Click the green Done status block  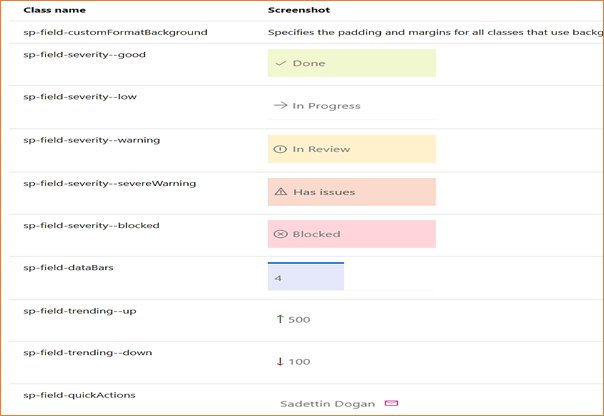(x=352, y=63)
